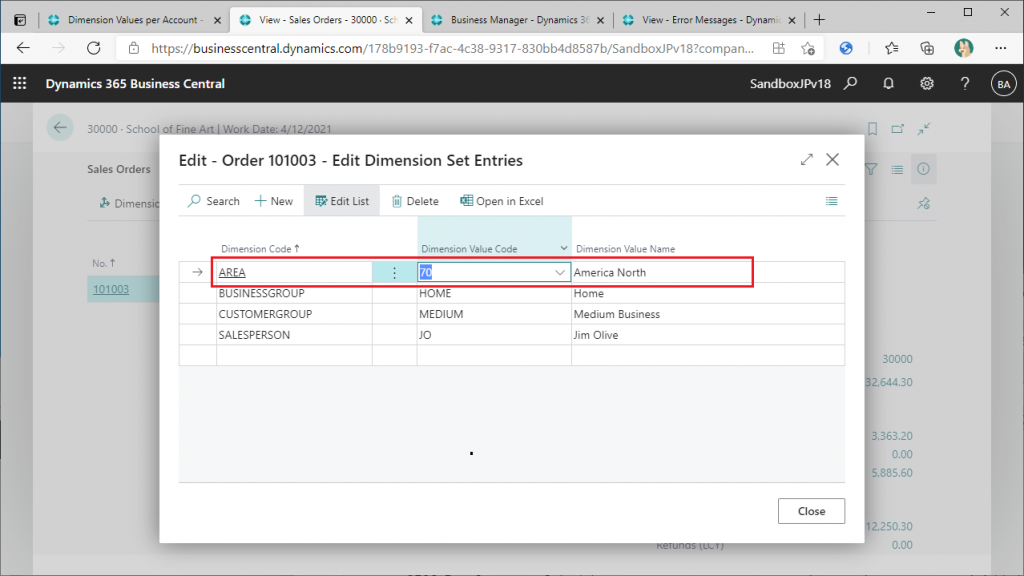
Task: Open the browser profile picture
Action: pos(963,48)
